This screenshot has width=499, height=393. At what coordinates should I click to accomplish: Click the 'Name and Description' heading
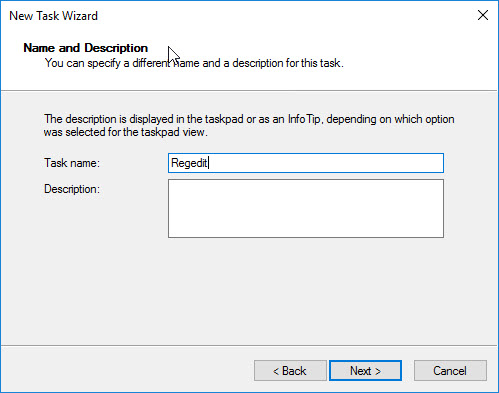[x=85, y=48]
